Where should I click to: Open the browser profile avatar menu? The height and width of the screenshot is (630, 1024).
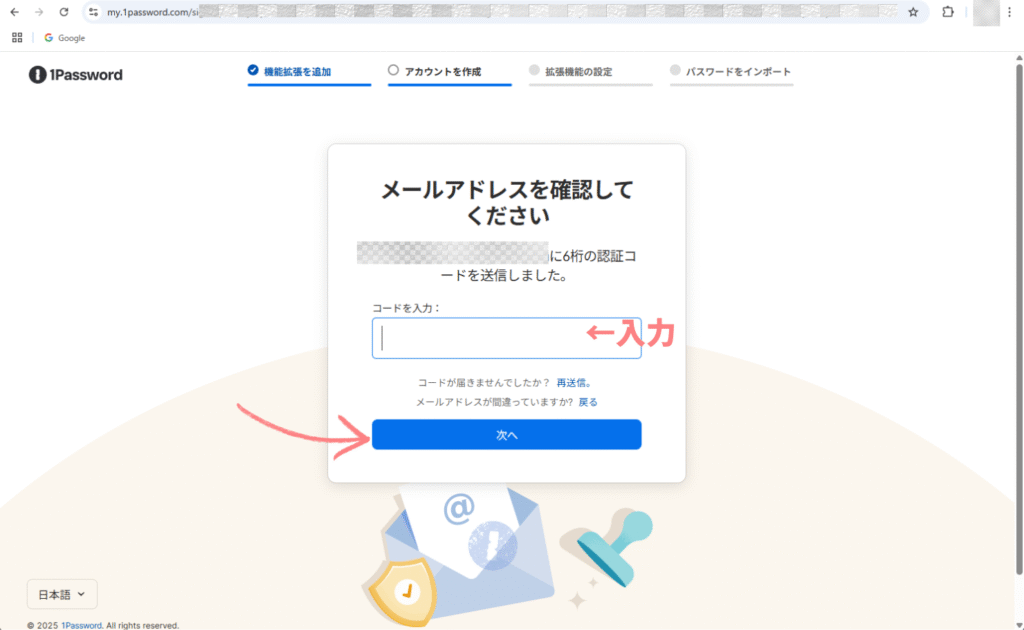tap(986, 12)
